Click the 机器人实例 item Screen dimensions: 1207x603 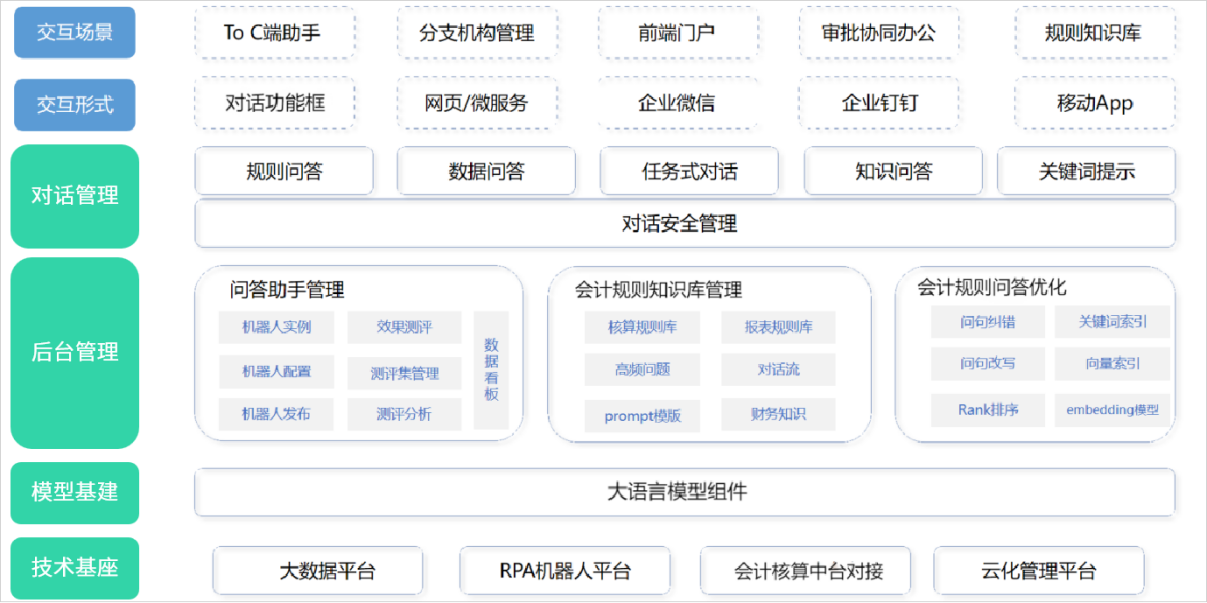point(276,327)
